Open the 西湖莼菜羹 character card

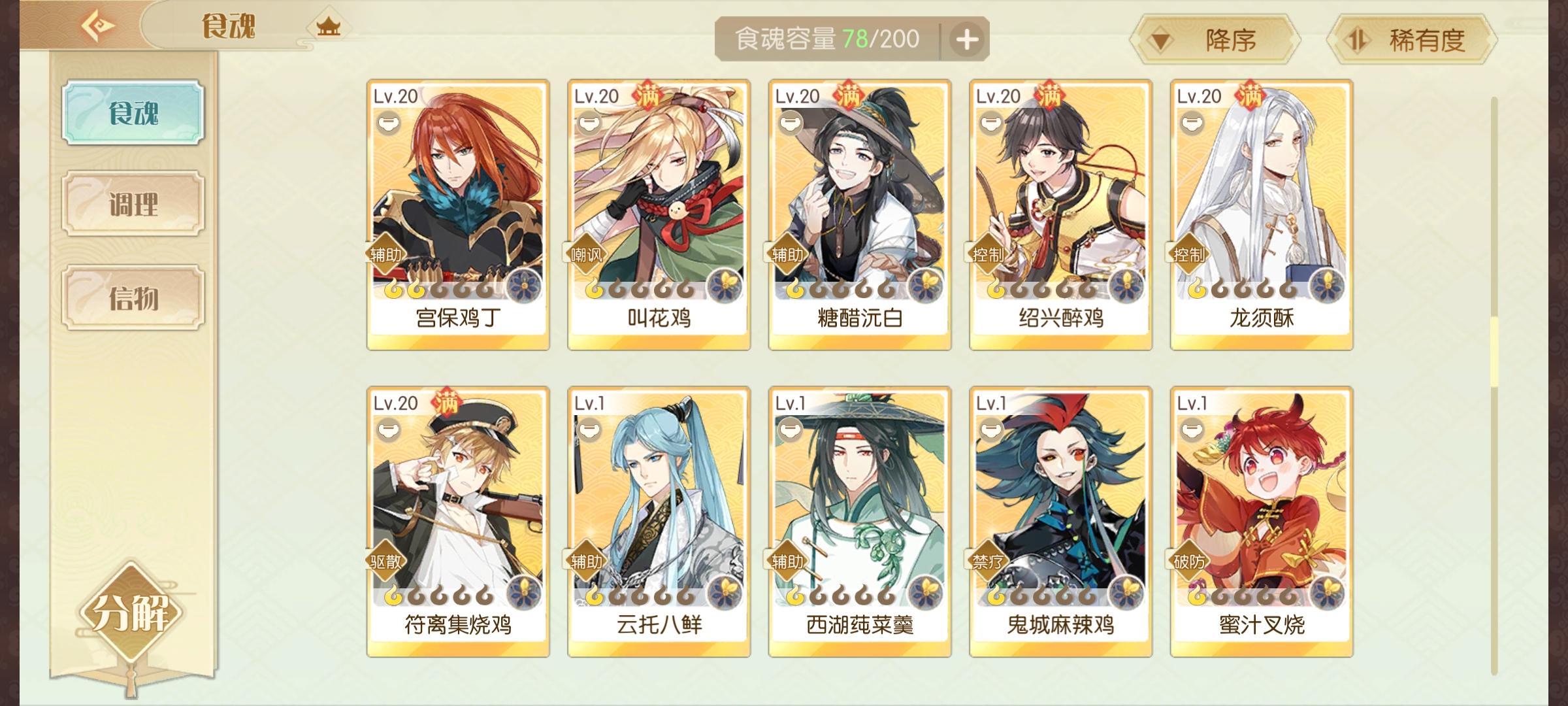860,522
